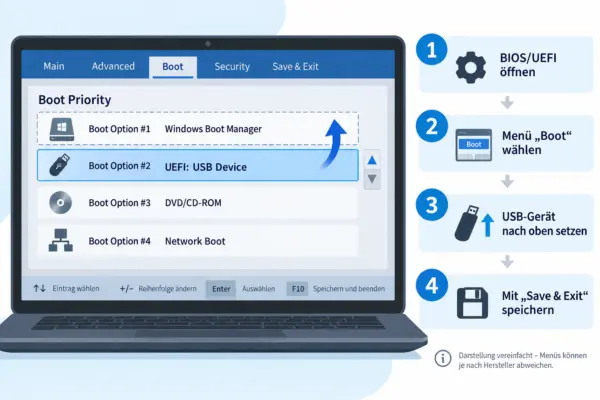The image size is (600, 400).
Task: Click the Boot menu window icon in step 2
Action: coord(474,145)
